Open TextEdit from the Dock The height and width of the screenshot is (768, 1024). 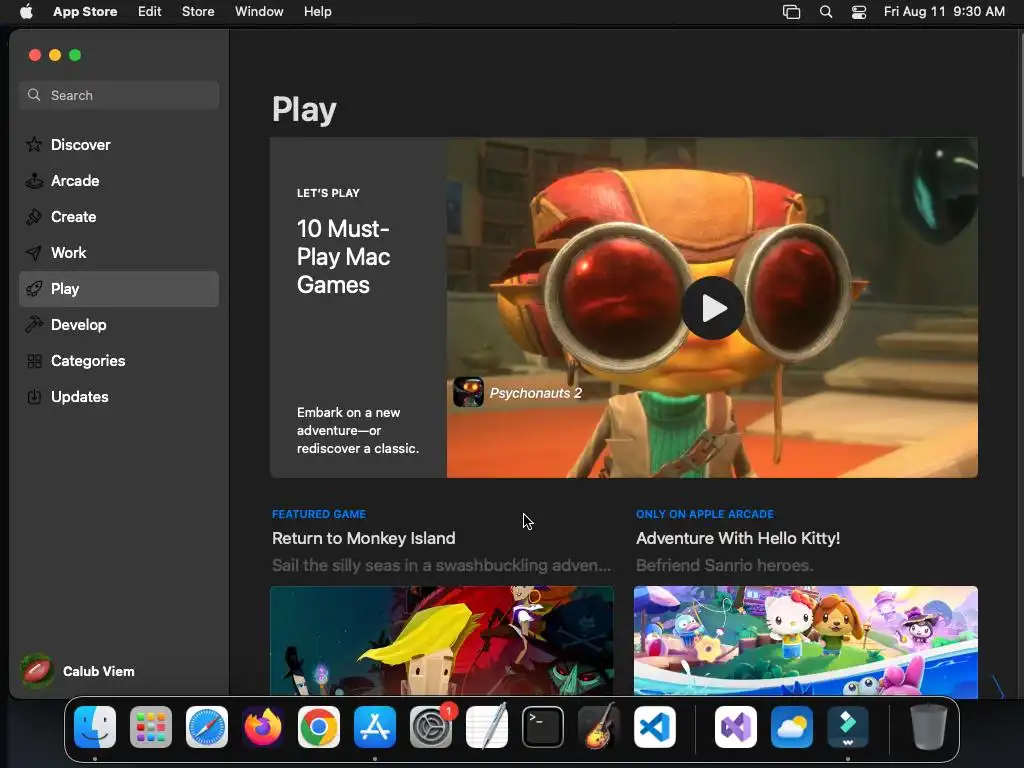pos(487,727)
